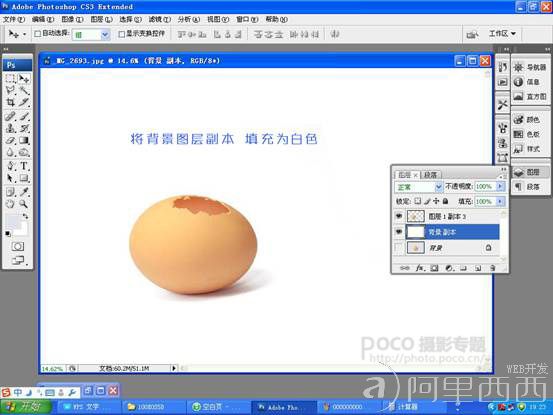Open the layer style fx button
553x415 pixels.
click(419, 268)
